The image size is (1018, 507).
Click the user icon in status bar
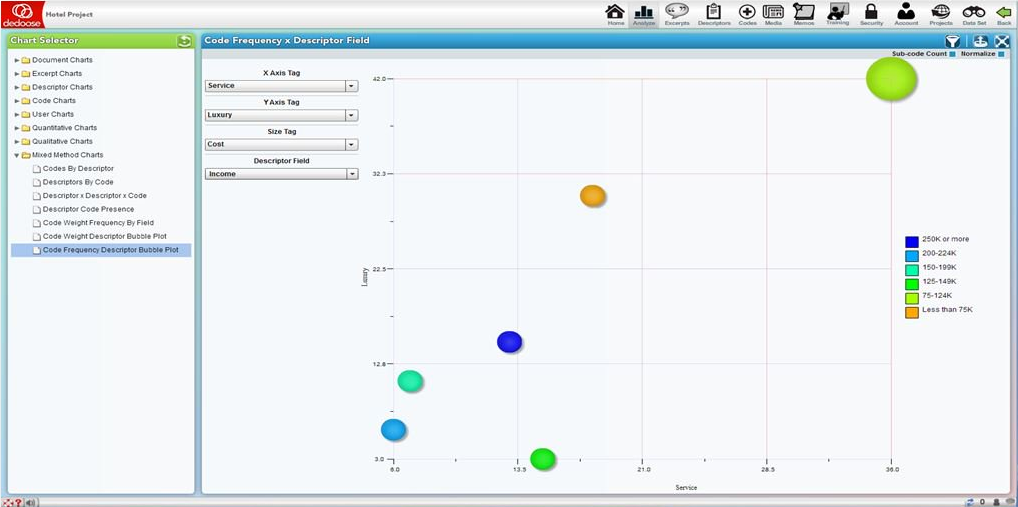click(x=997, y=502)
